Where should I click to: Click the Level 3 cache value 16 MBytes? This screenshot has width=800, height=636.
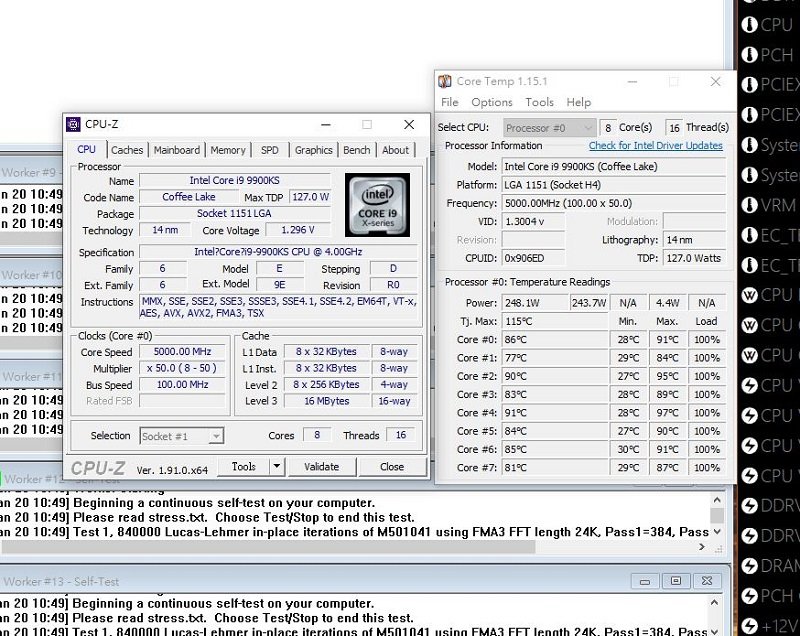[x=327, y=401]
